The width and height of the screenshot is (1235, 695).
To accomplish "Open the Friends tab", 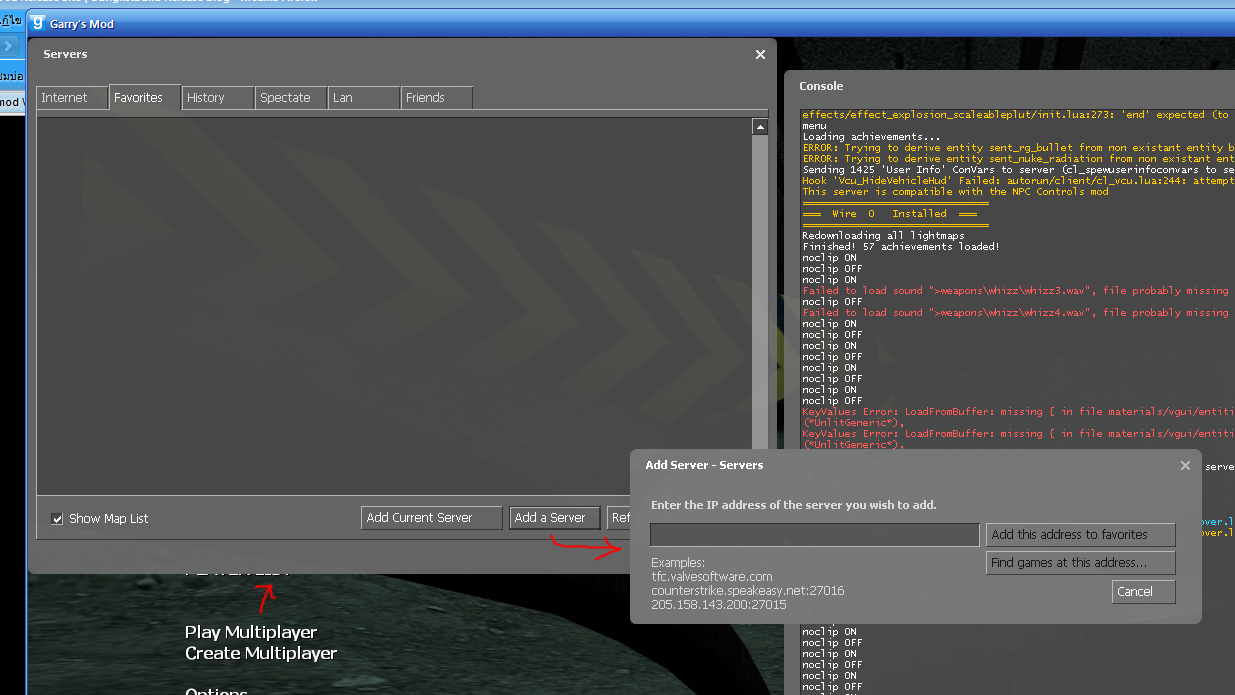I will pos(437,98).
